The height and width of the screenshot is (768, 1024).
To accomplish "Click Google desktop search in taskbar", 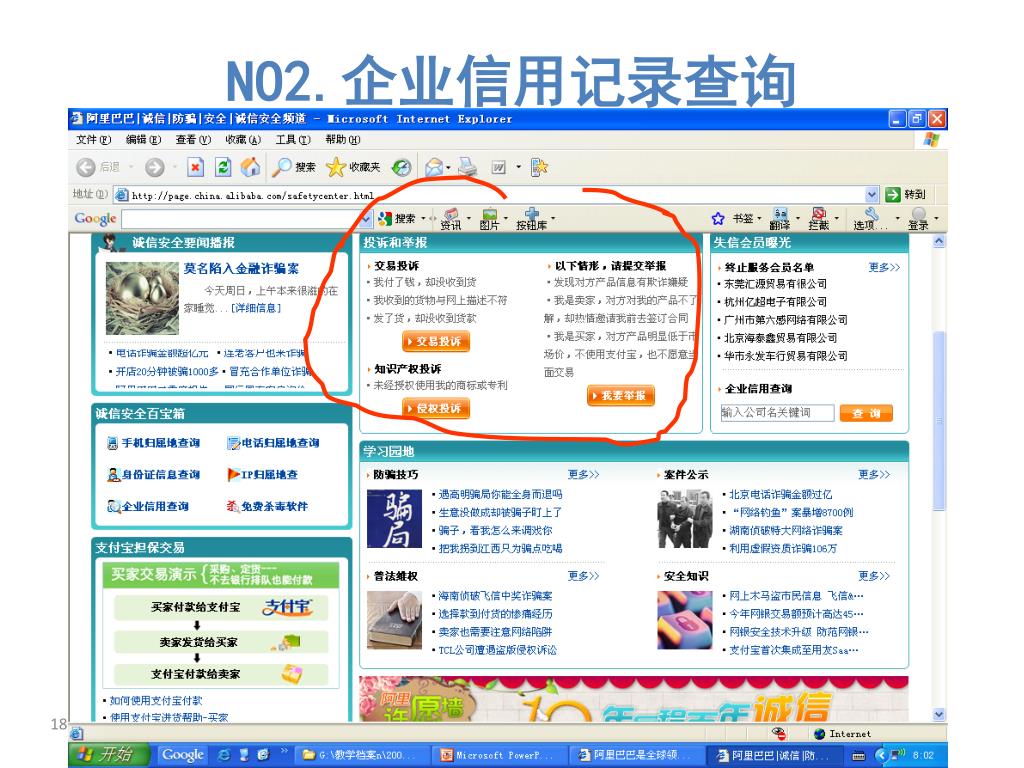I will point(183,755).
